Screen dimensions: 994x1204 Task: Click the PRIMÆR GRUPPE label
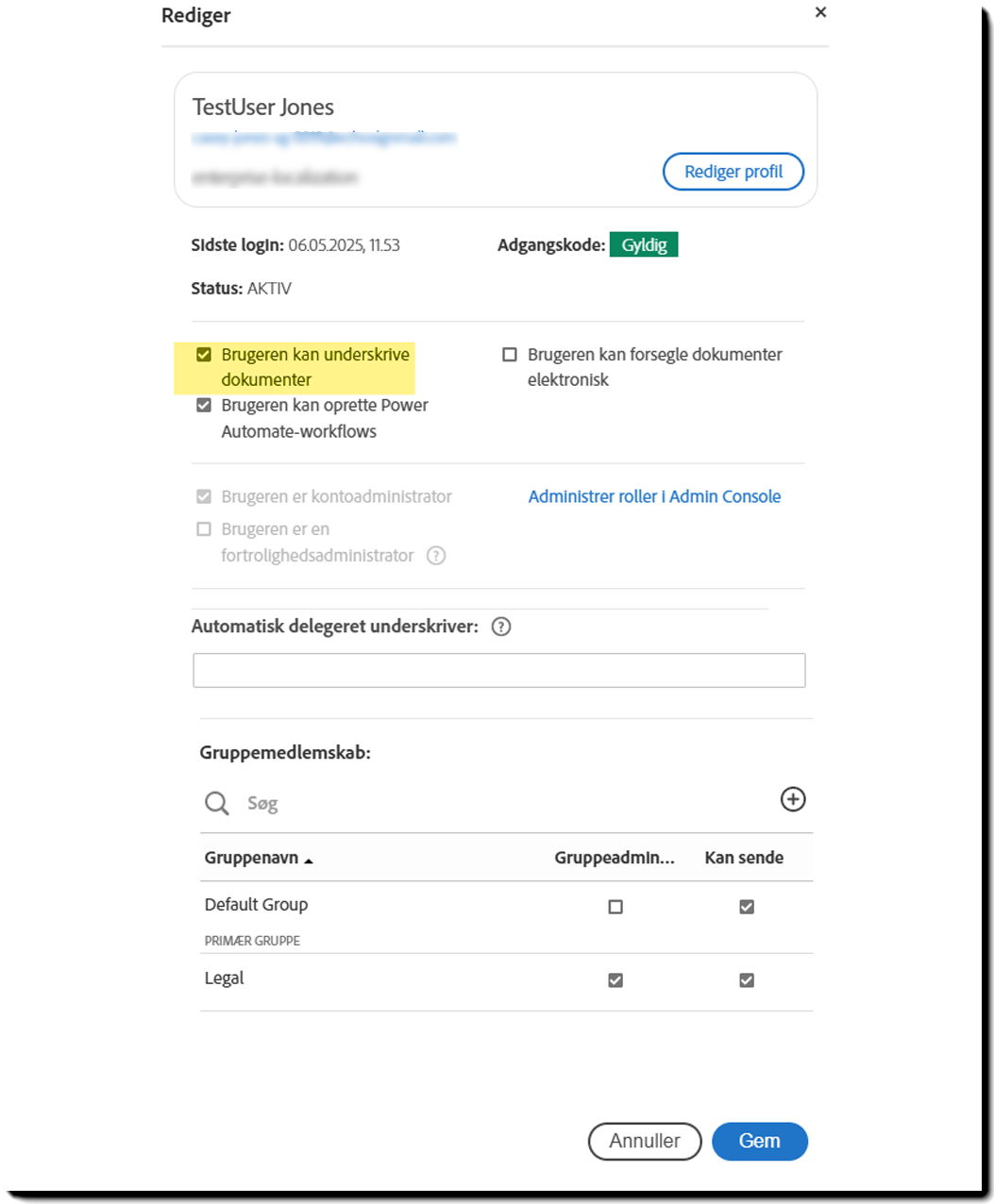[x=252, y=941]
